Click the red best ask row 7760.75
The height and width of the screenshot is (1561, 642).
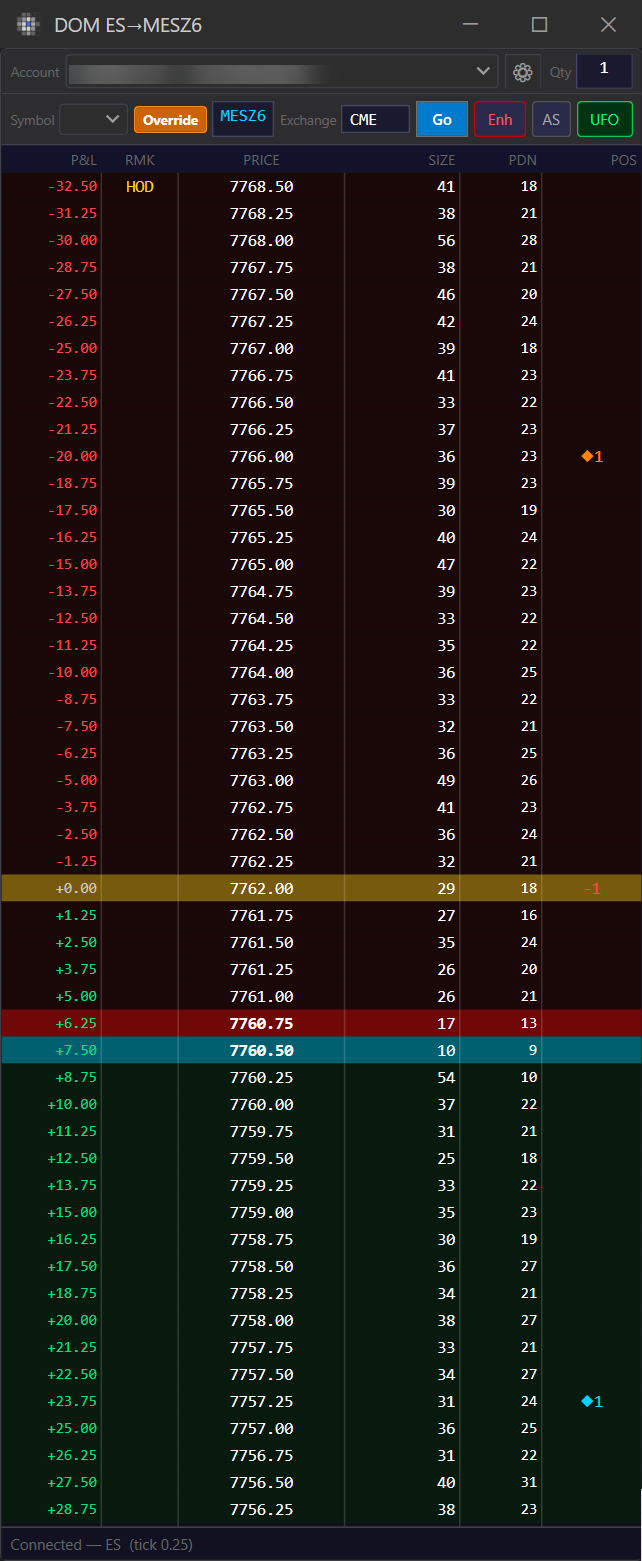321,1023
